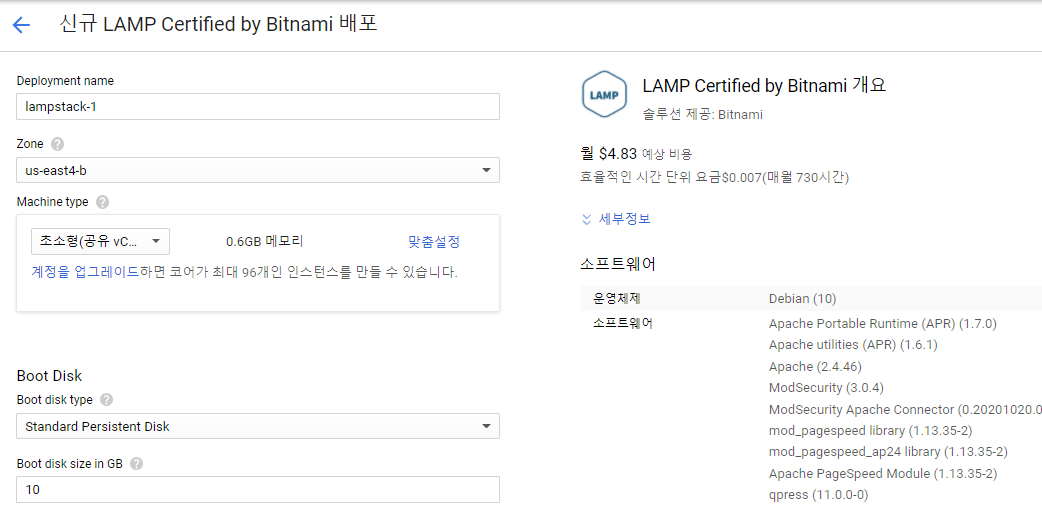This screenshot has height=509, width=1042.
Task: Click the 맞춤설정 customize link
Action: (x=434, y=241)
